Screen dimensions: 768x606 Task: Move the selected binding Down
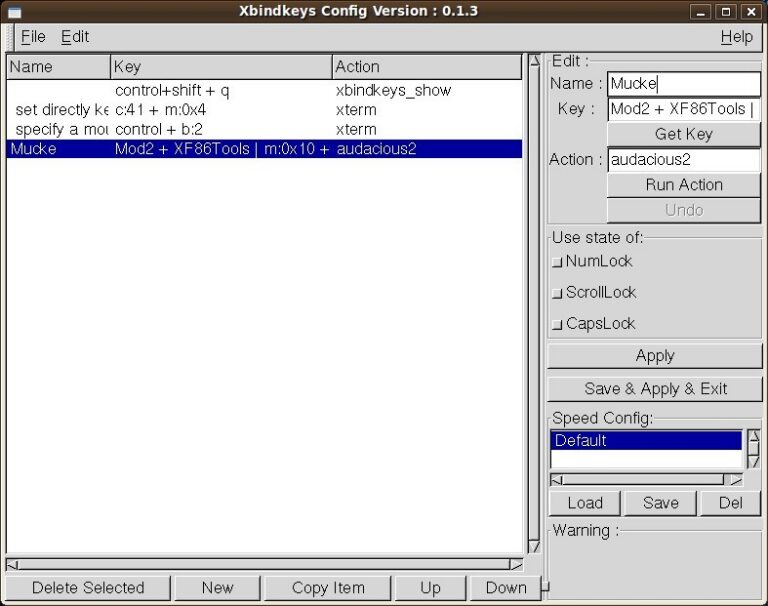(505, 588)
